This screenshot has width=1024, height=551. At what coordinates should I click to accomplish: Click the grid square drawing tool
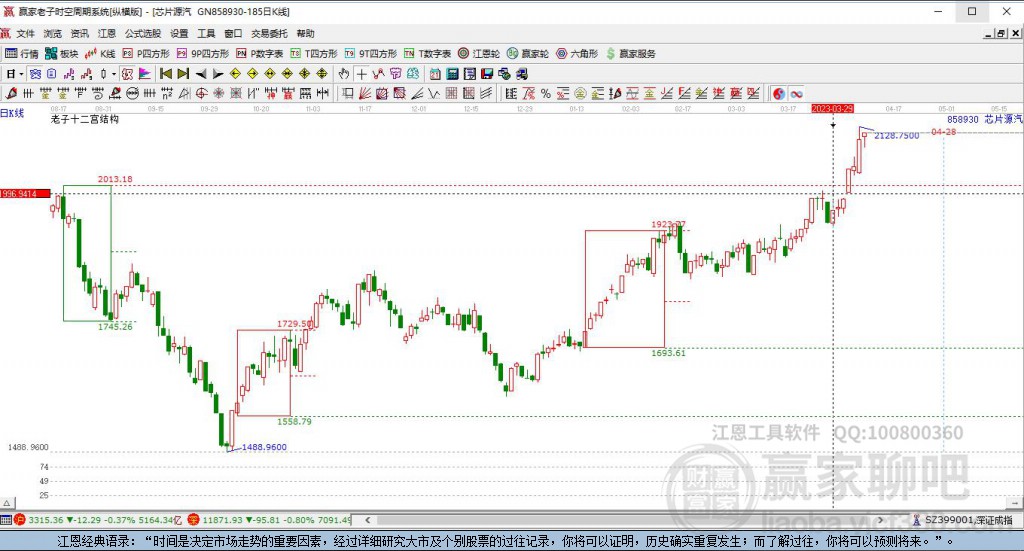[451, 93]
